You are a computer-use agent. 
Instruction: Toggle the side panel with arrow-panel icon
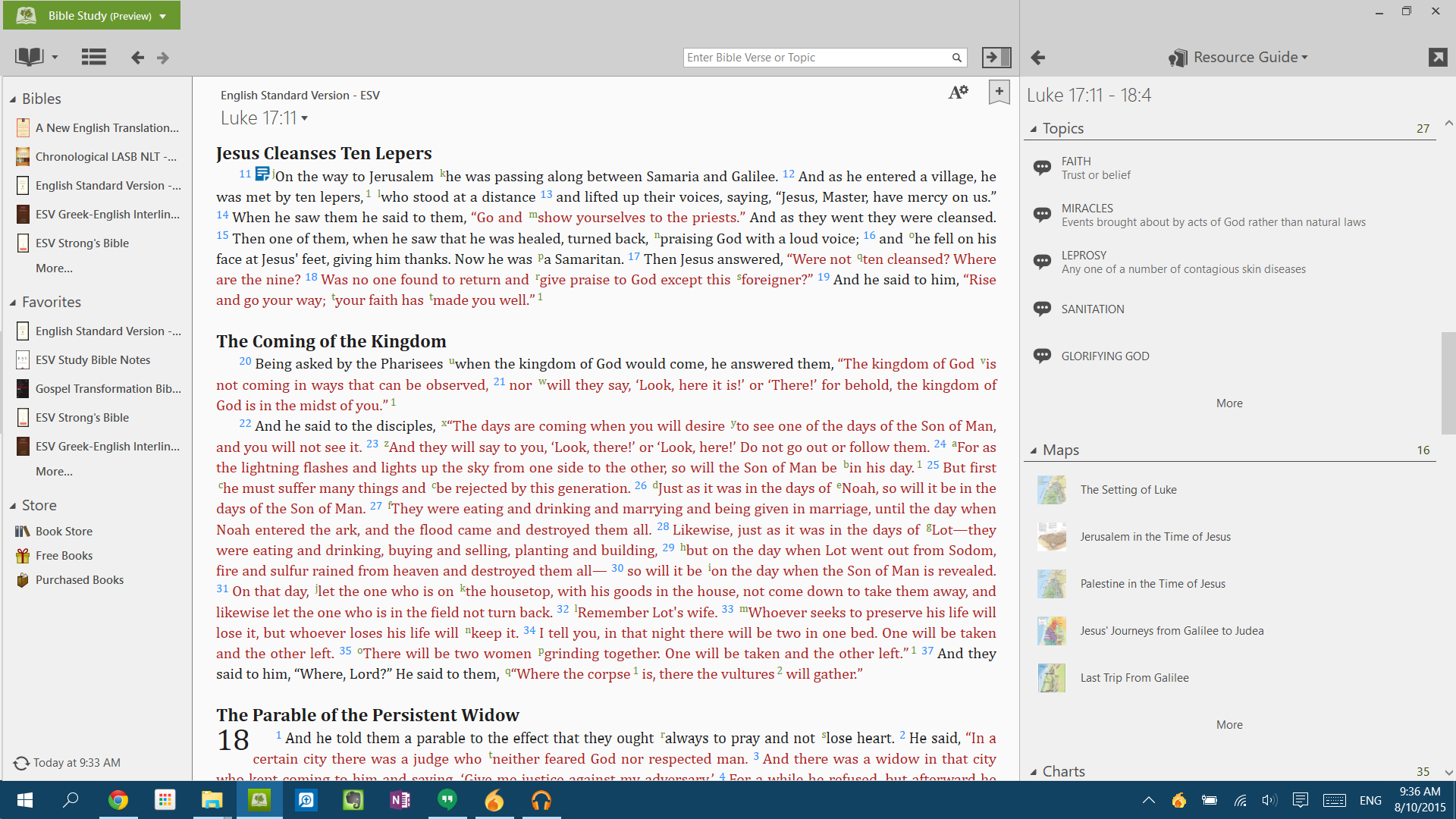(x=996, y=57)
